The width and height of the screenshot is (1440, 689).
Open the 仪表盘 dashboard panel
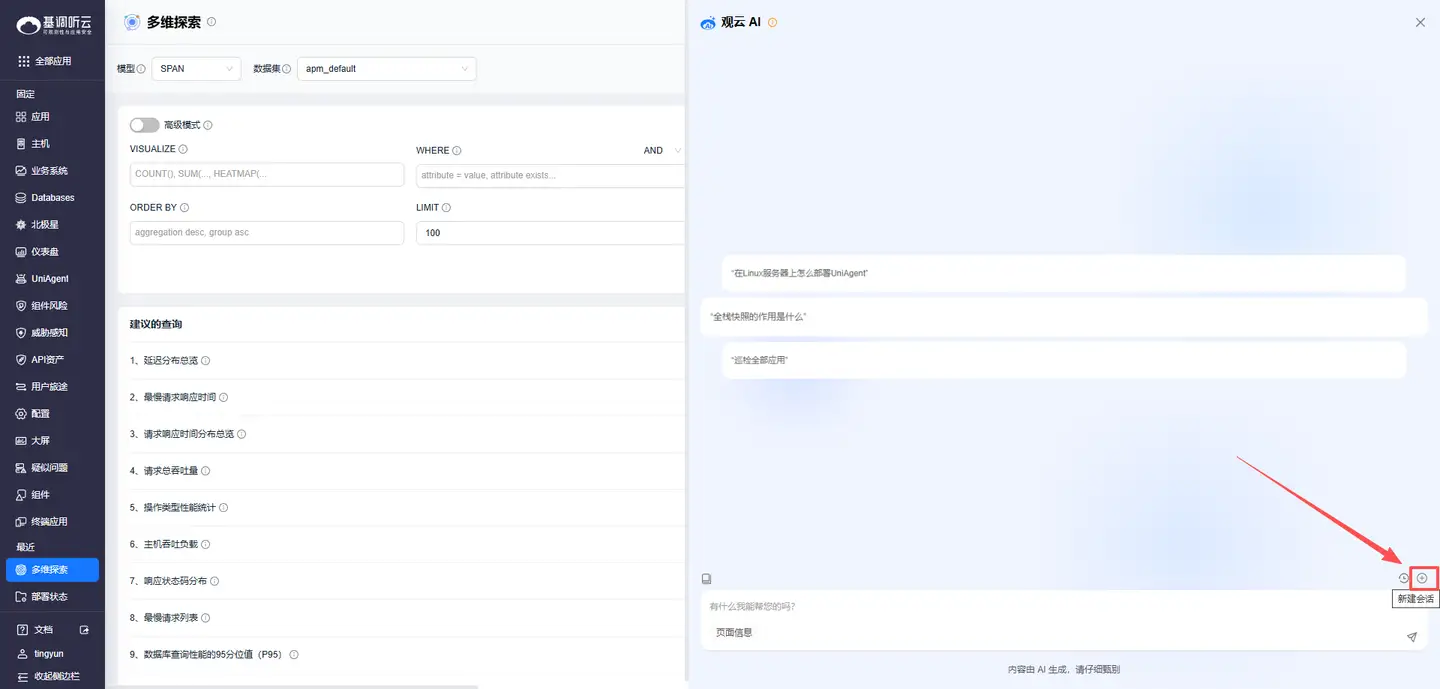45,251
